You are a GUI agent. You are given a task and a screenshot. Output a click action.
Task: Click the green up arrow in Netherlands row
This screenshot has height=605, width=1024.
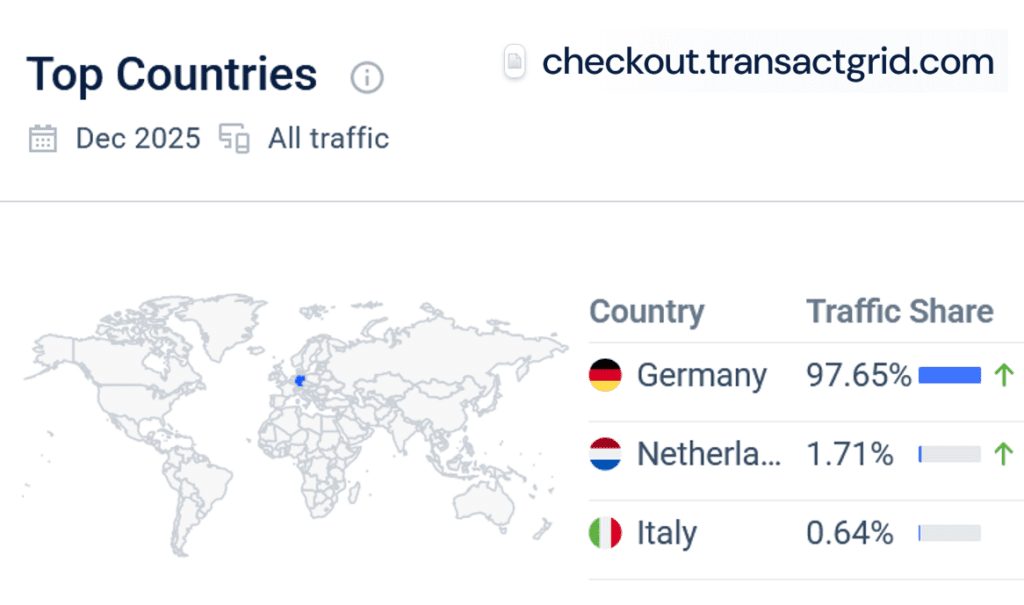[1004, 454]
